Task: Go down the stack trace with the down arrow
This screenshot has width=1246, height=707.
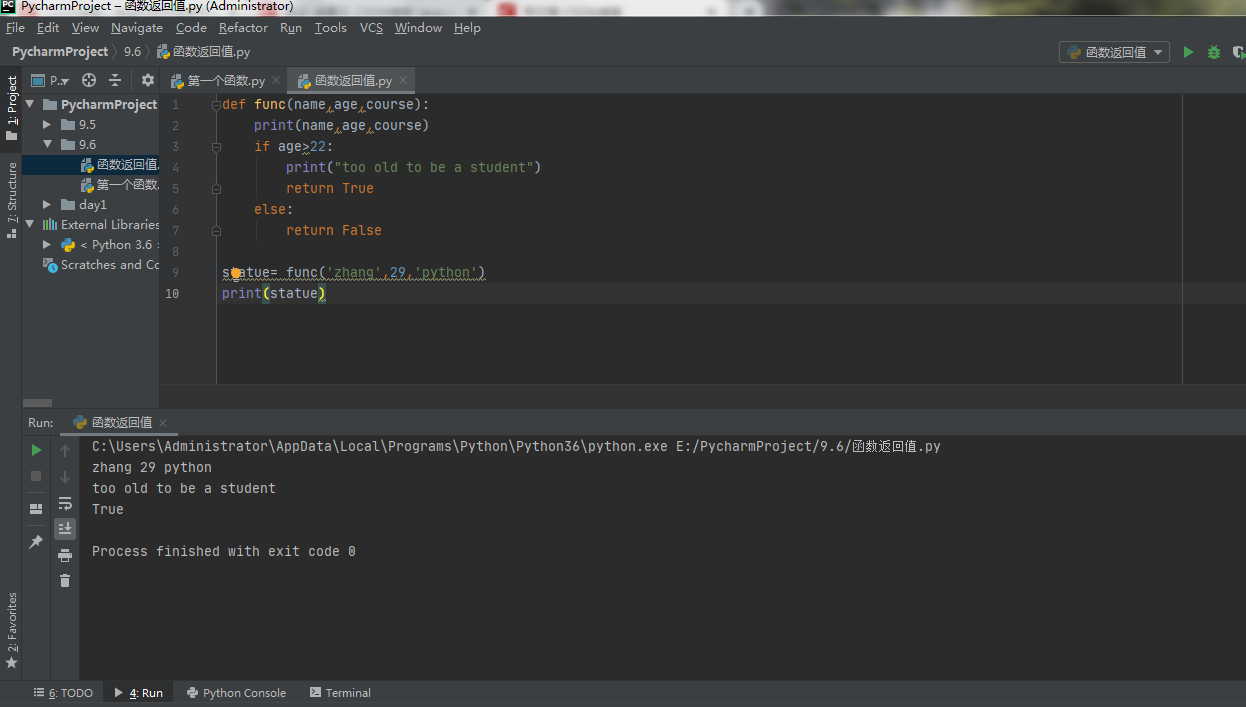Action: coord(65,477)
